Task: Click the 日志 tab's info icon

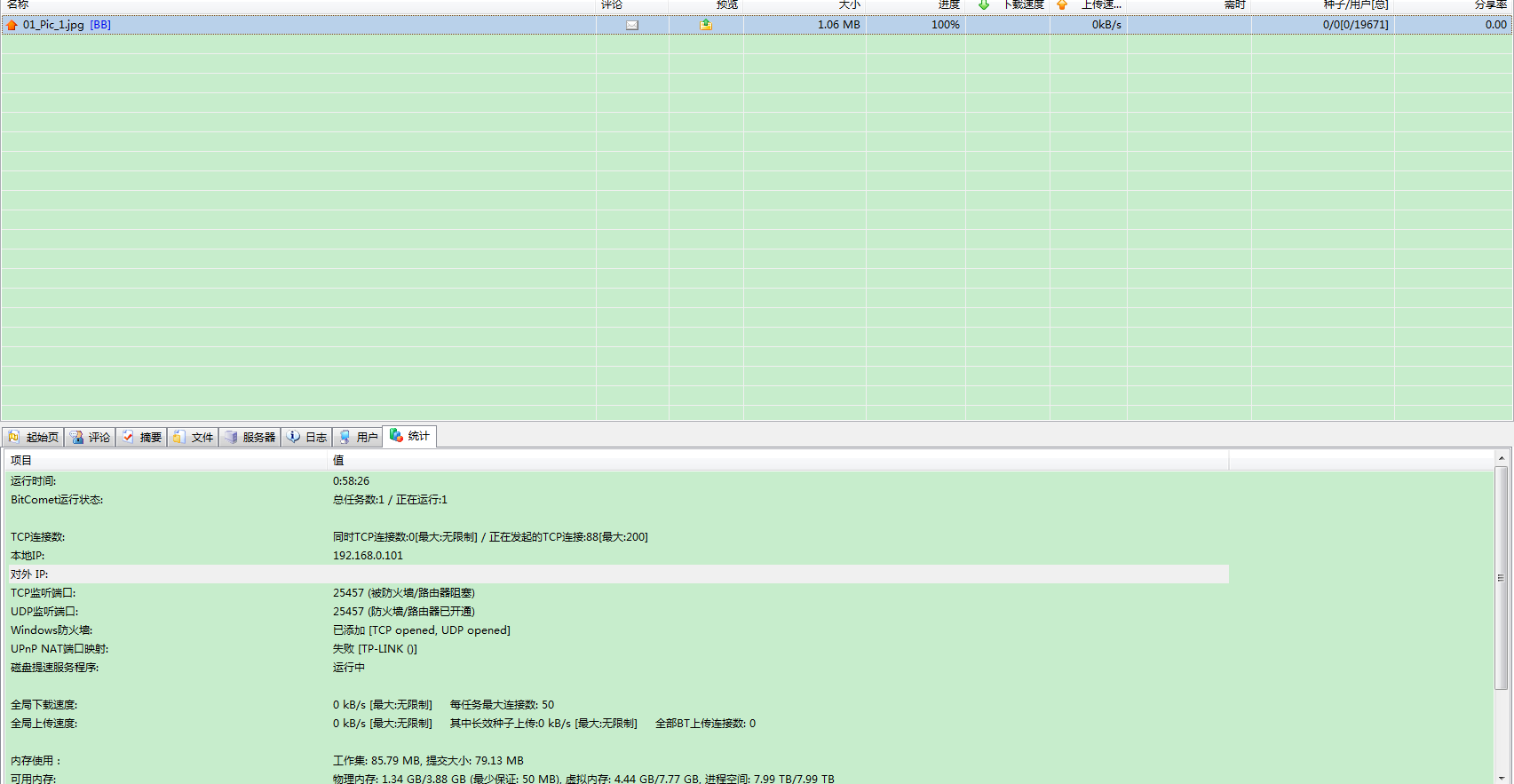Action: [293, 437]
